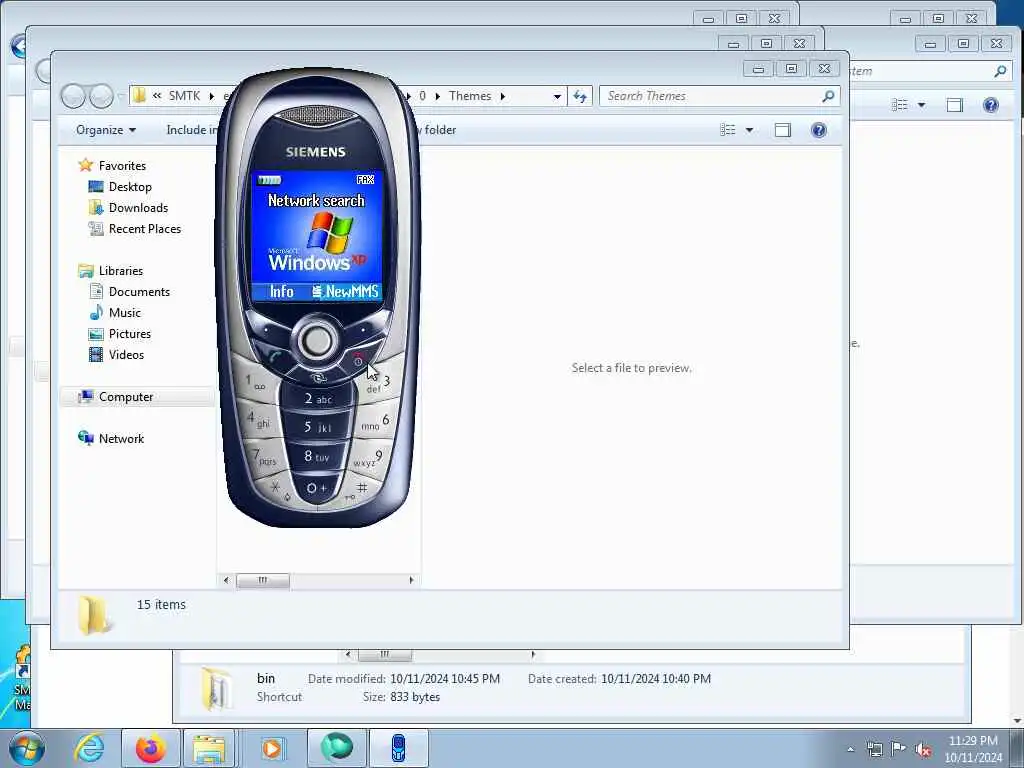
Task: Open Windows Explorer taskbar button
Action: coord(209,748)
